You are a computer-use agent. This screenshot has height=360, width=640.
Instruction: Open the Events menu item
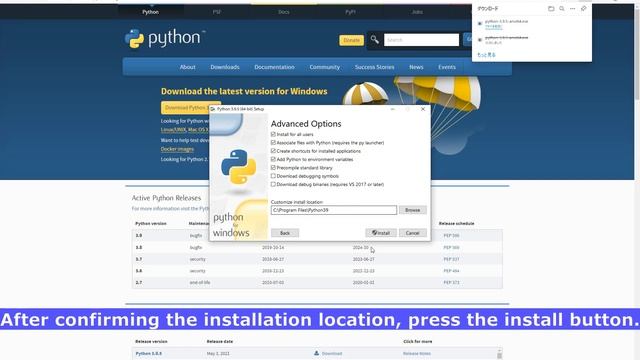pos(447,67)
